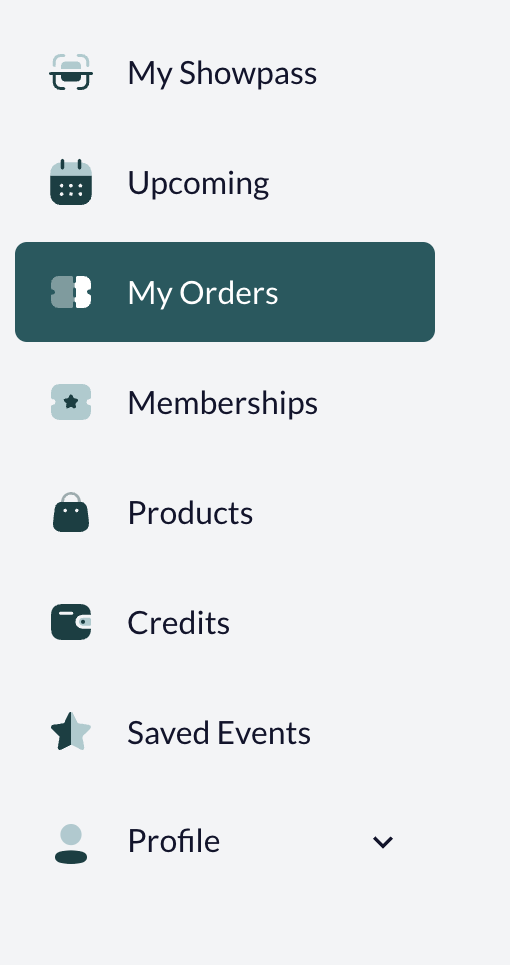This screenshot has height=965, width=510.
Task: Click the Profile person icon
Action: tap(71, 843)
